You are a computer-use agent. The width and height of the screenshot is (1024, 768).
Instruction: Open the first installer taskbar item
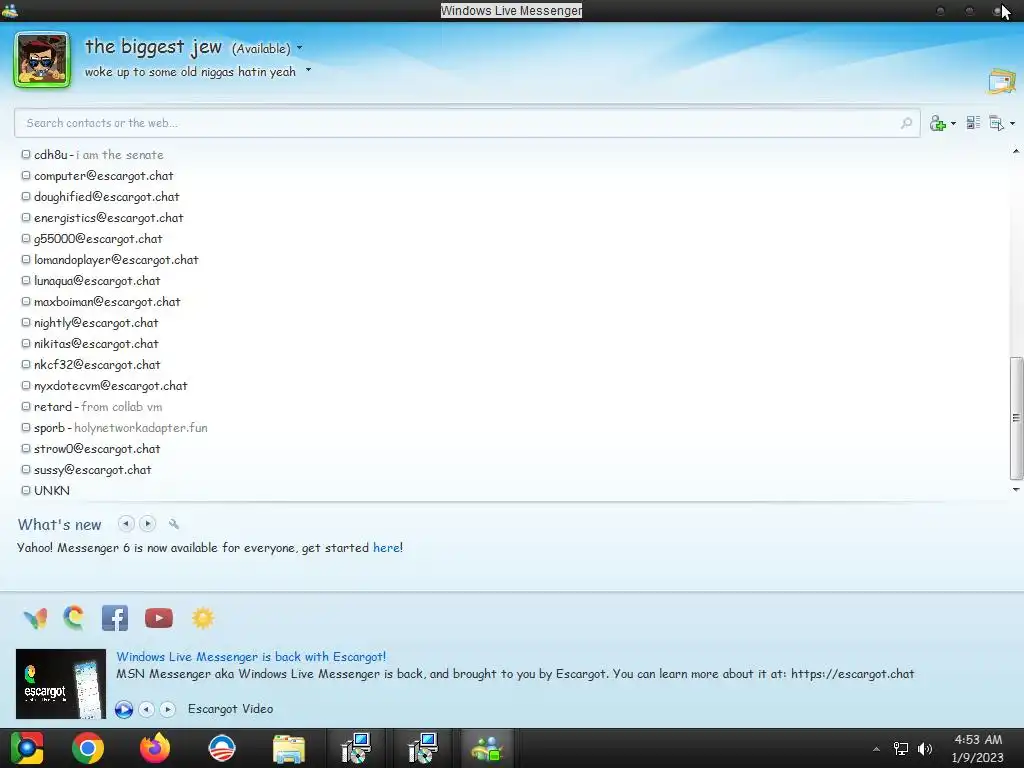[x=356, y=748]
